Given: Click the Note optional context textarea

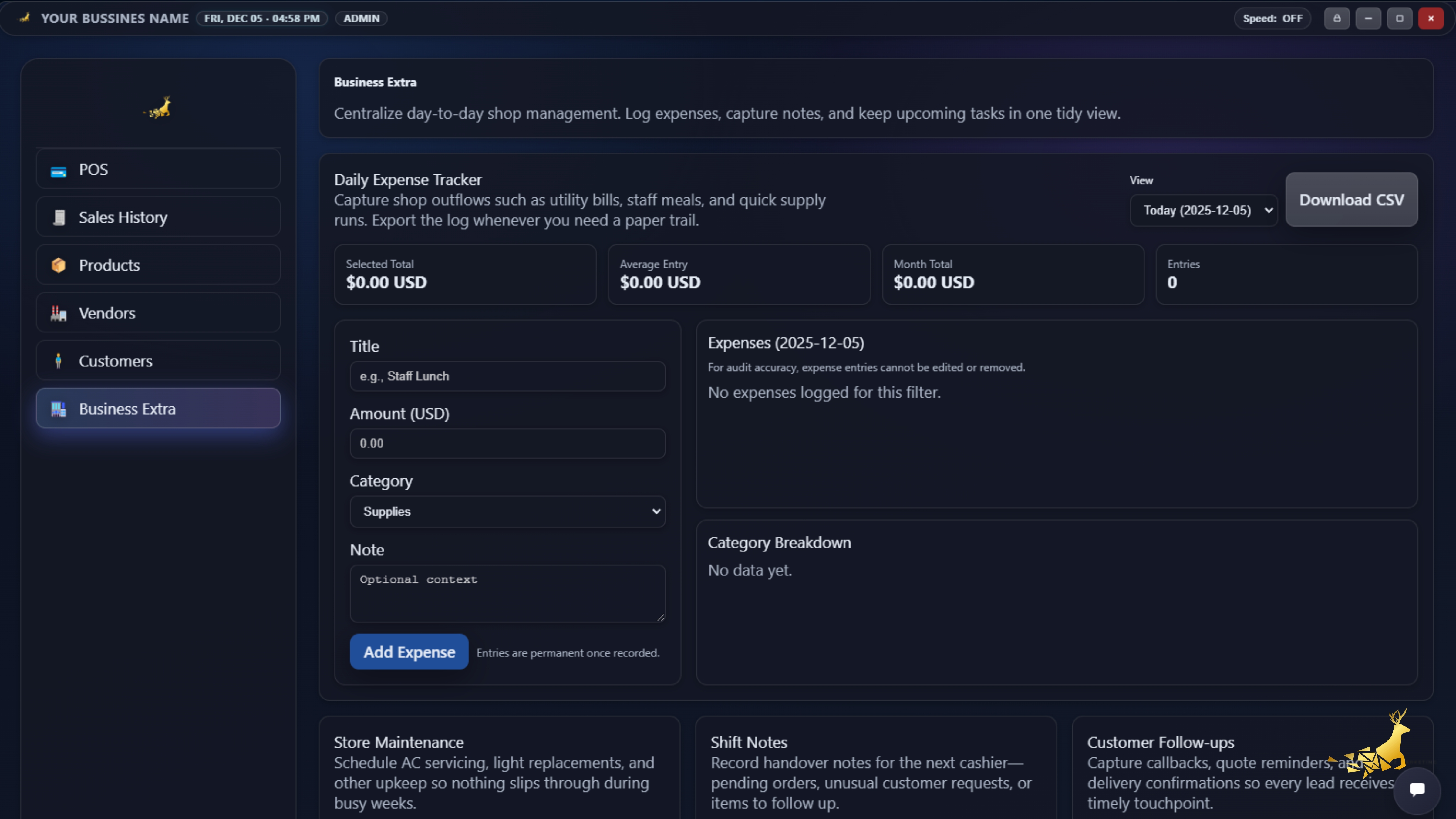Looking at the screenshot, I should tap(507, 593).
